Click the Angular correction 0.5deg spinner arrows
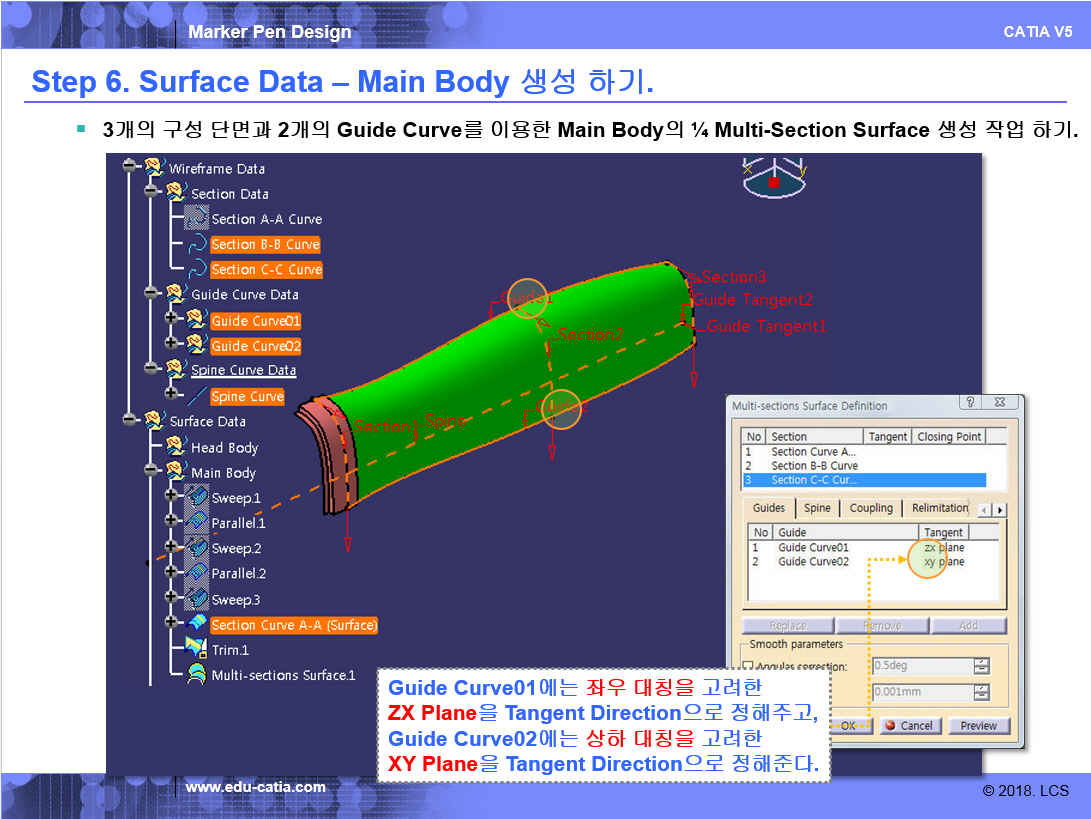 980,666
